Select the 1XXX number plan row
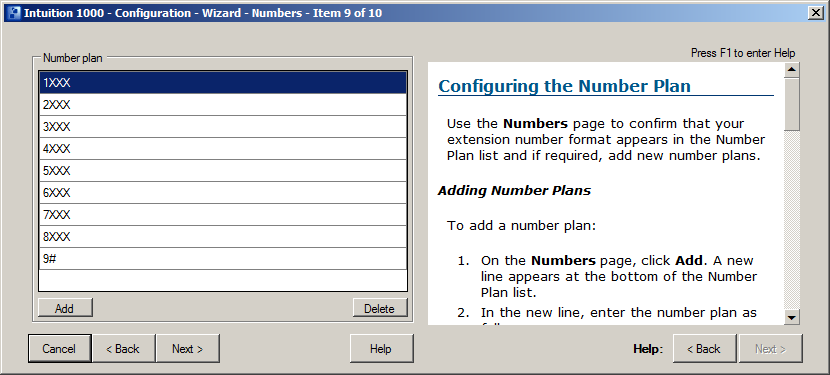 coord(223,83)
